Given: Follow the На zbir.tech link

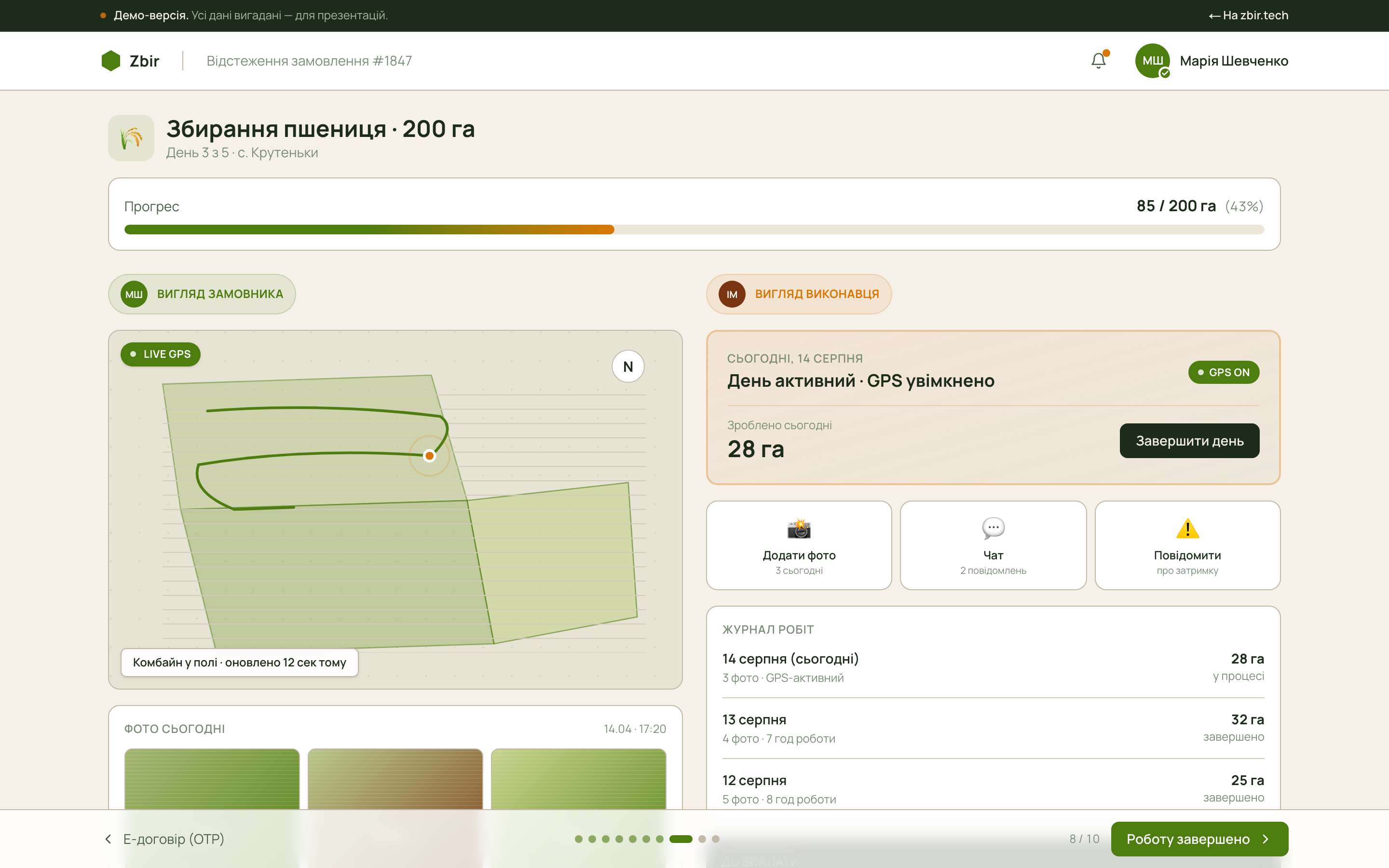Looking at the screenshot, I should pyautogui.click(x=1248, y=15).
